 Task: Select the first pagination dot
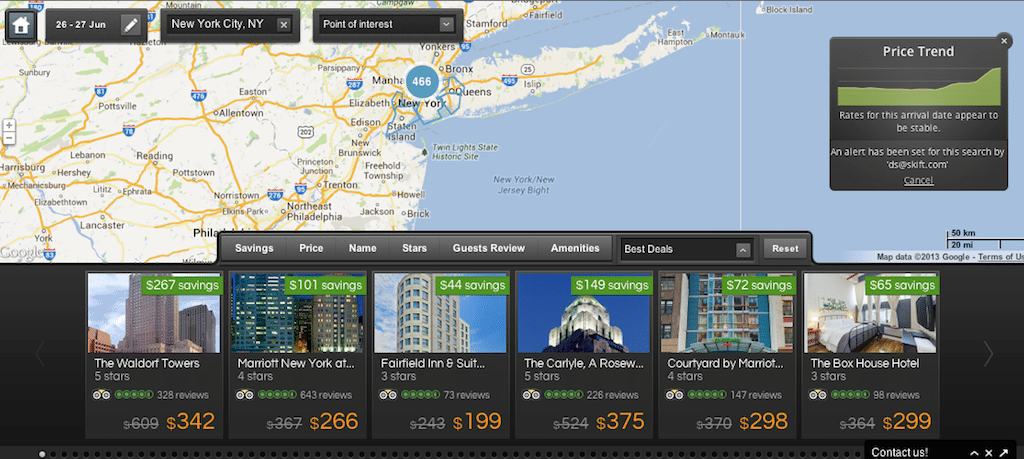[x=42, y=454]
